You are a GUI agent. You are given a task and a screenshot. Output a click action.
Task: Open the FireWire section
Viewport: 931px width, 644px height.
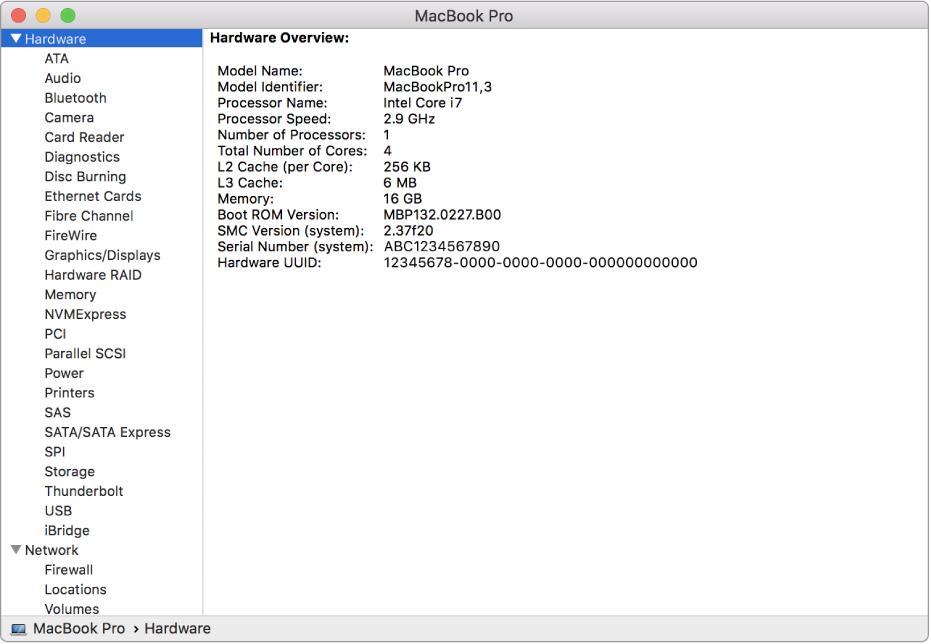(71, 236)
